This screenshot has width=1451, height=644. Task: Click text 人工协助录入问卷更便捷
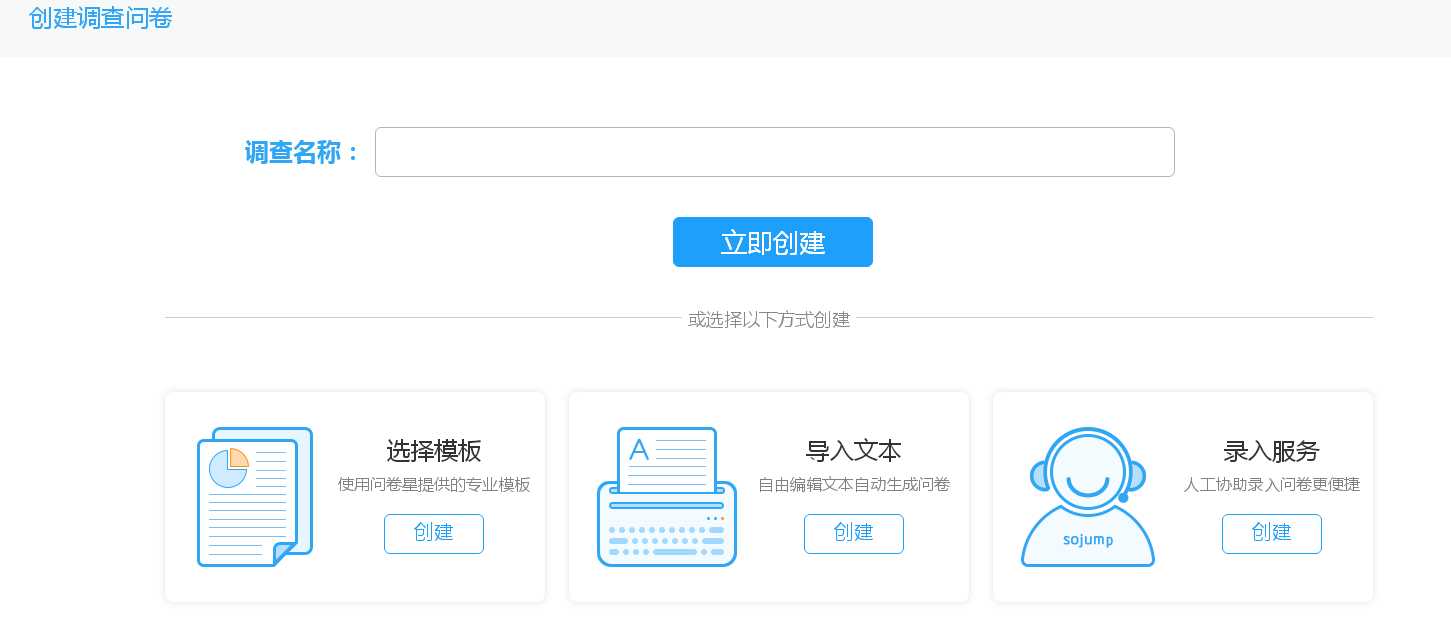1272,485
